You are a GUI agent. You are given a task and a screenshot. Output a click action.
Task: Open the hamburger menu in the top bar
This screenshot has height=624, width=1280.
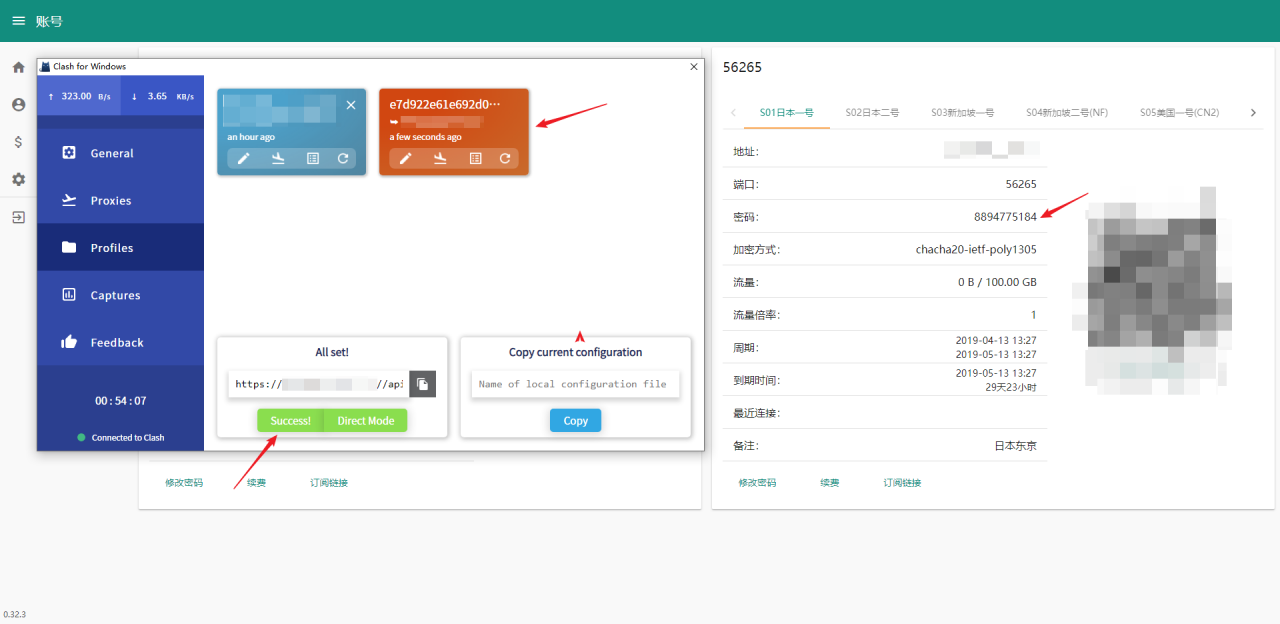17,20
